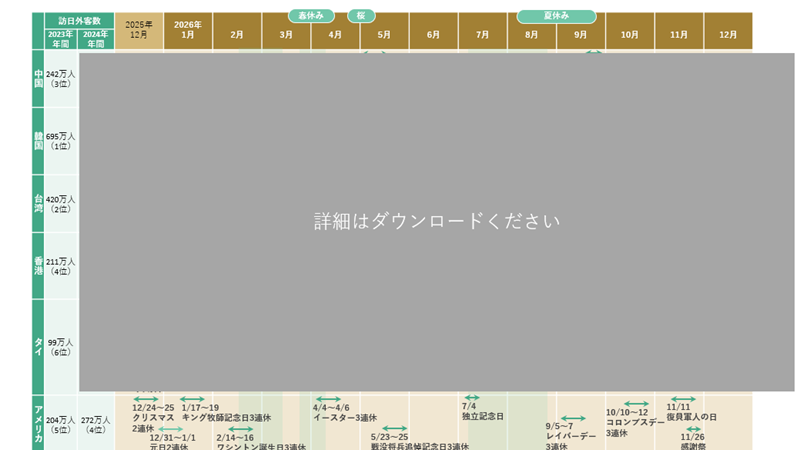Click the arrow above 4/4～4/6 イースター

click(327, 398)
